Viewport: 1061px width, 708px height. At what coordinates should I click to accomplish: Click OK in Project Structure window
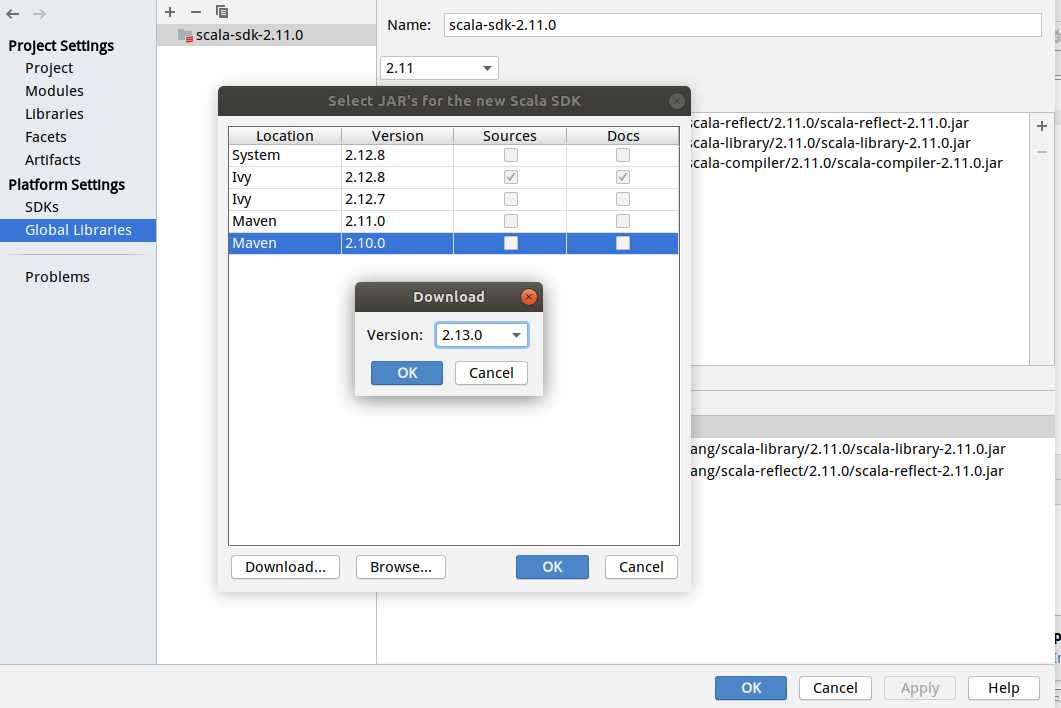click(x=750, y=688)
